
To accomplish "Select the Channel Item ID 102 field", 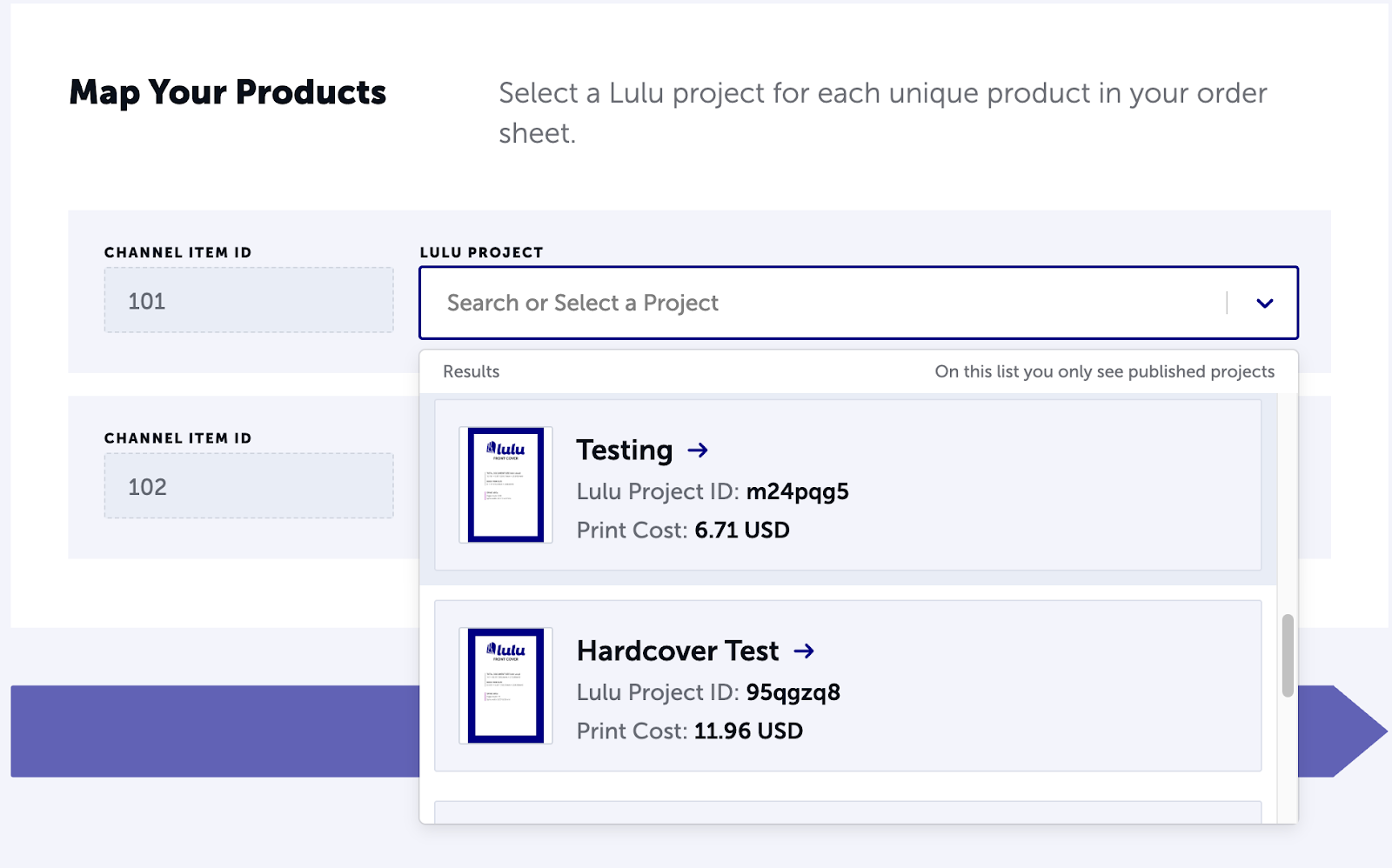I will (249, 486).
